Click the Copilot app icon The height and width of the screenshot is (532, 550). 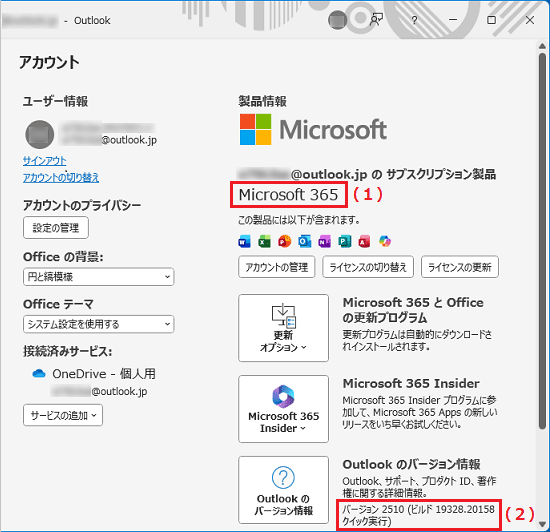point(385,242)
